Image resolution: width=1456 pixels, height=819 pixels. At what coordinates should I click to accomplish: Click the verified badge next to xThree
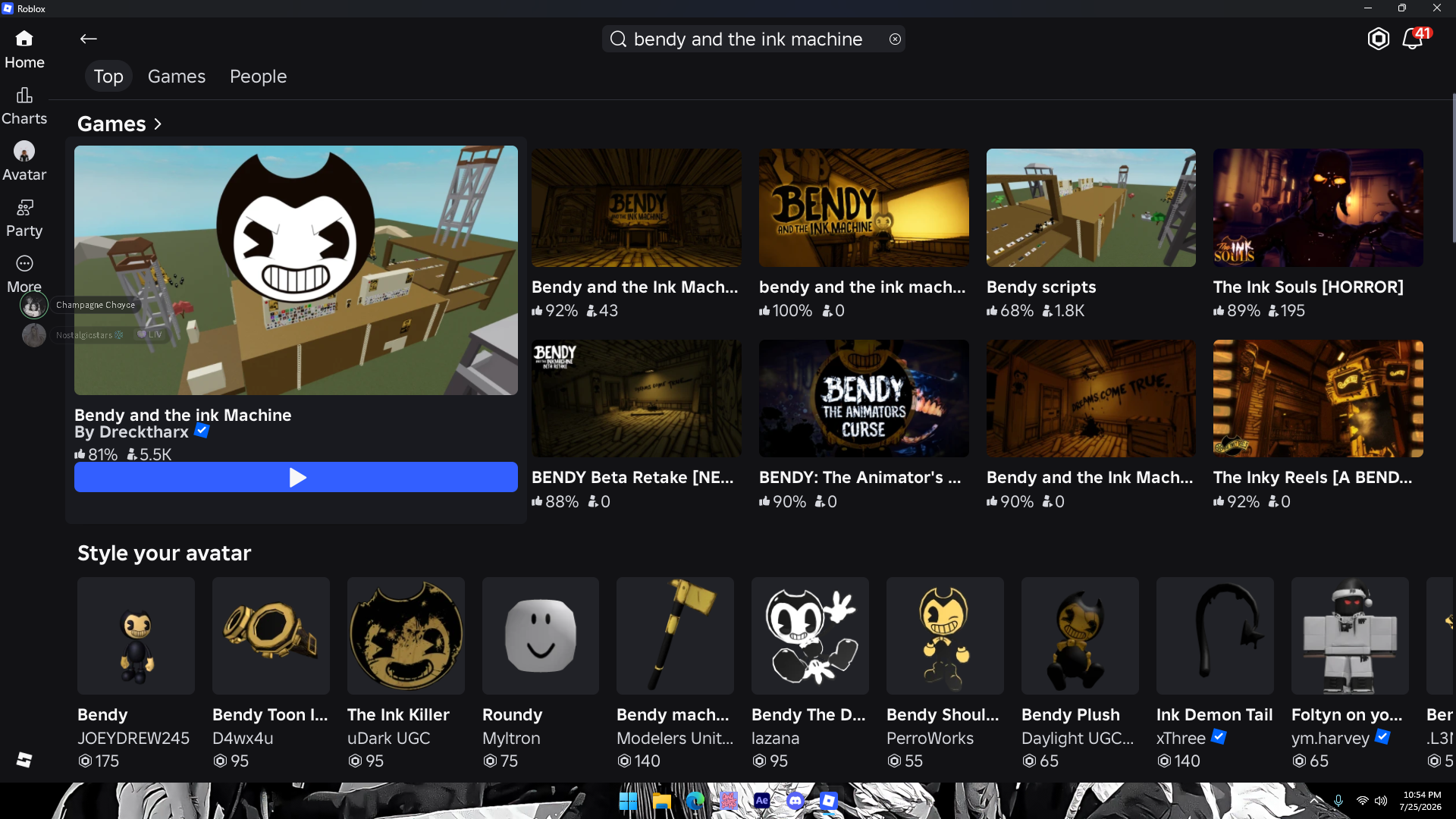click(1219, 736)
